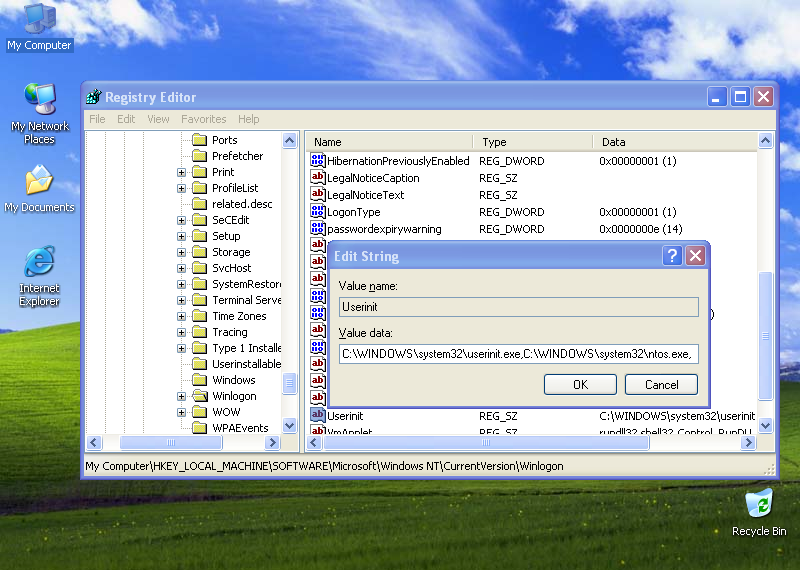Expand the SvcHost registry key
800x570 pixels.
182,268
